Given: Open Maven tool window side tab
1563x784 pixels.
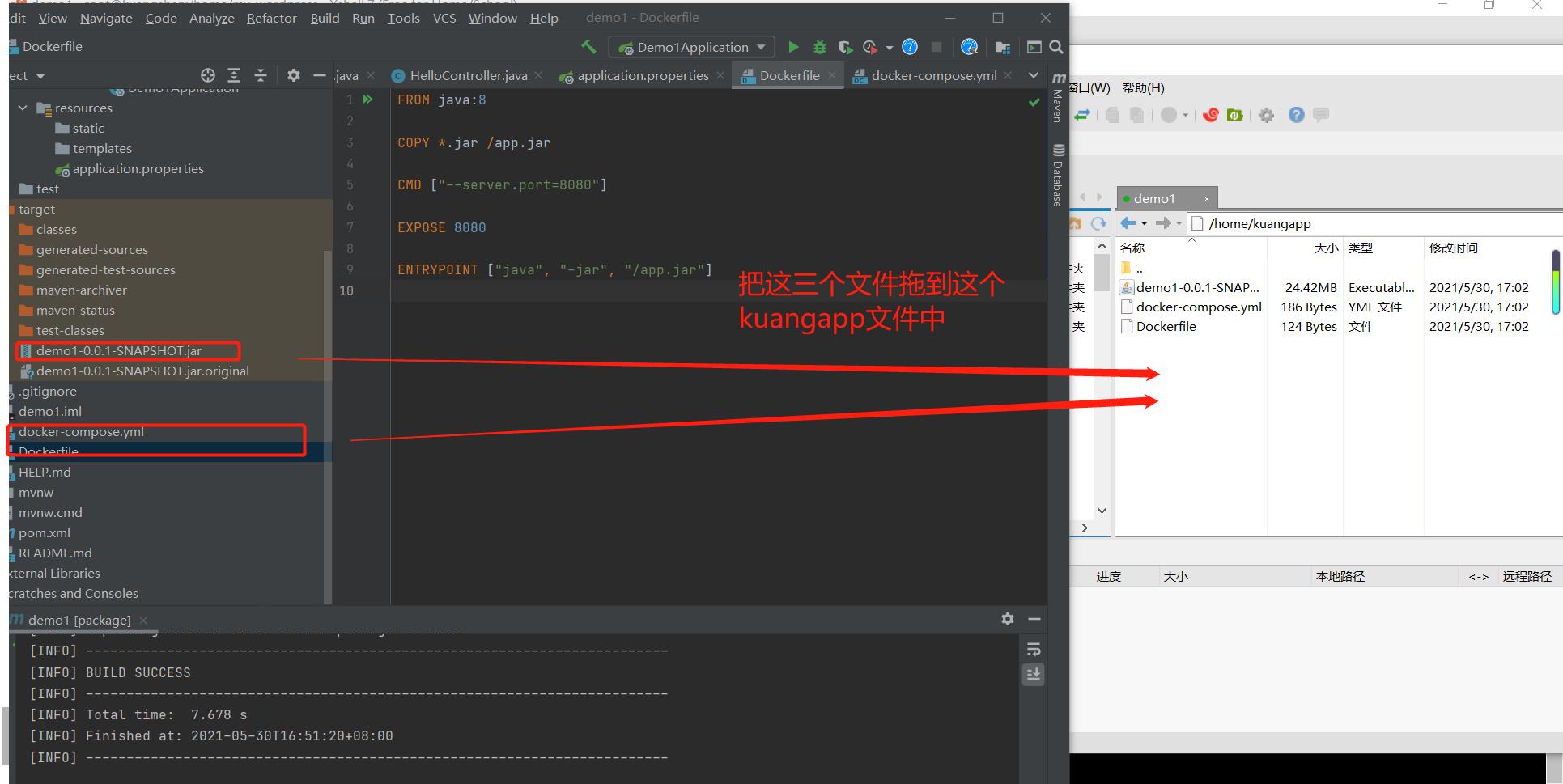Looking at the screenshot, I should tap(1058, 97).
